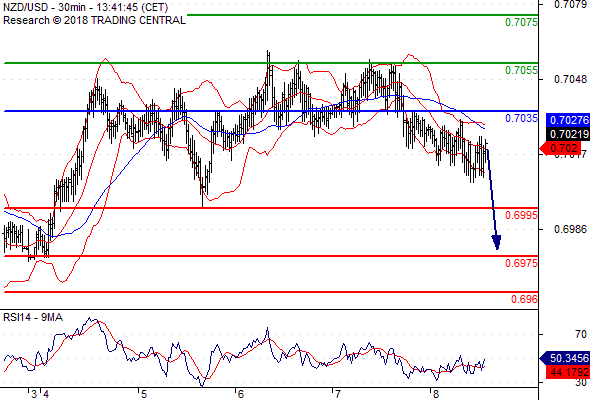The height and width of the screenshot is (400, 590).
Task: Click the red RSI average value 44.1792
Action: 568,373
